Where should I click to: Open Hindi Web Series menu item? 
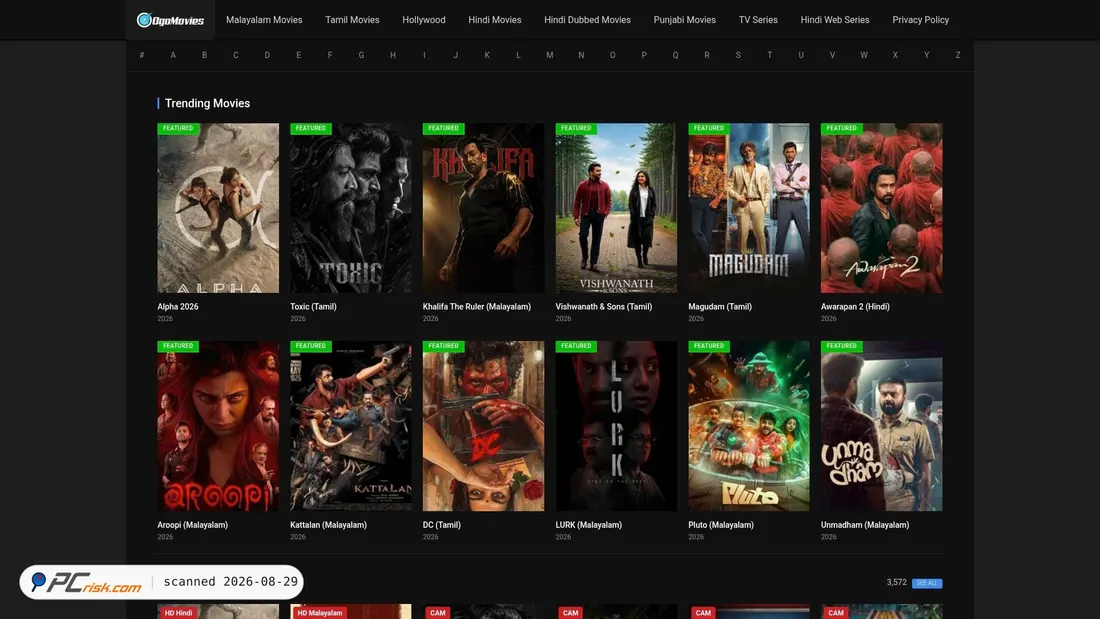[835, 20]
